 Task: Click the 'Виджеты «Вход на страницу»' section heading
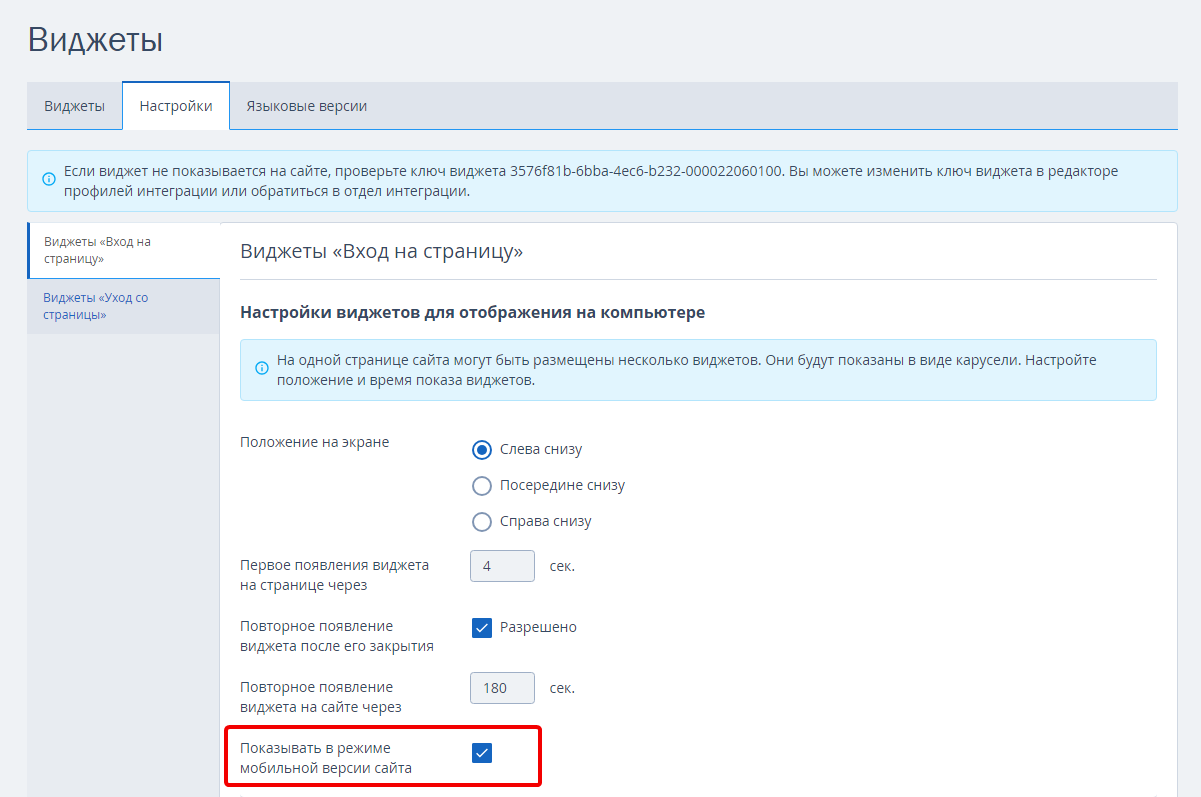coord(382,251)
